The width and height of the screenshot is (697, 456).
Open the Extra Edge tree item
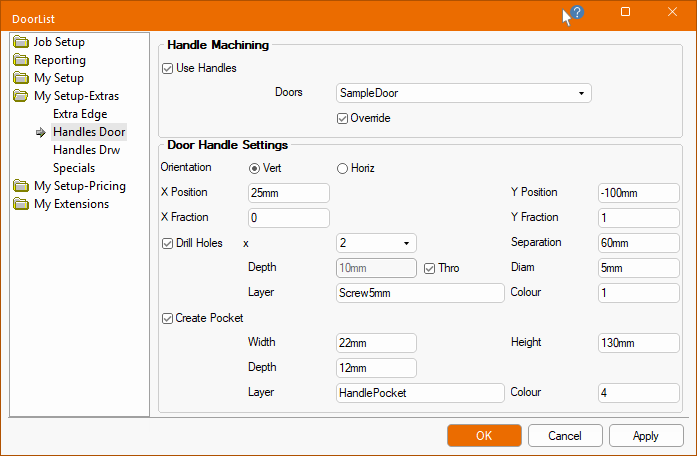[80, 114]
